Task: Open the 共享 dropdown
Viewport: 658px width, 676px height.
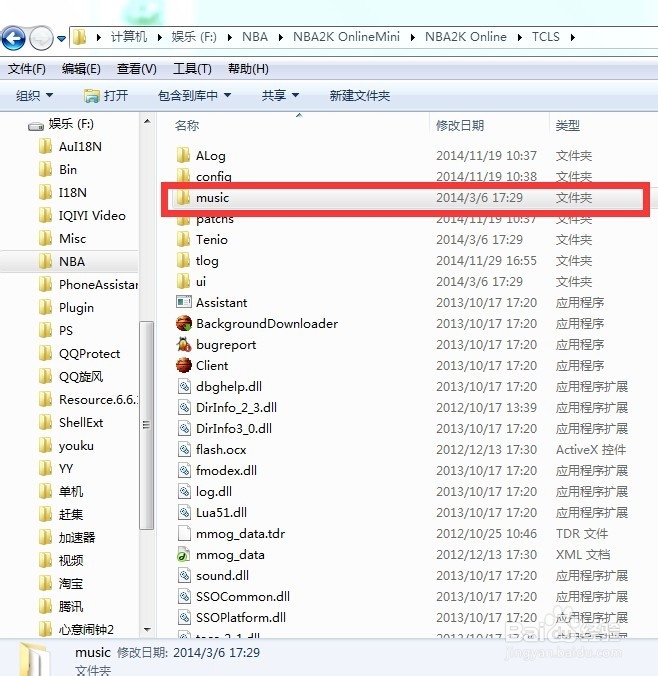Action: pyautogui.click(x=280, y=95)
